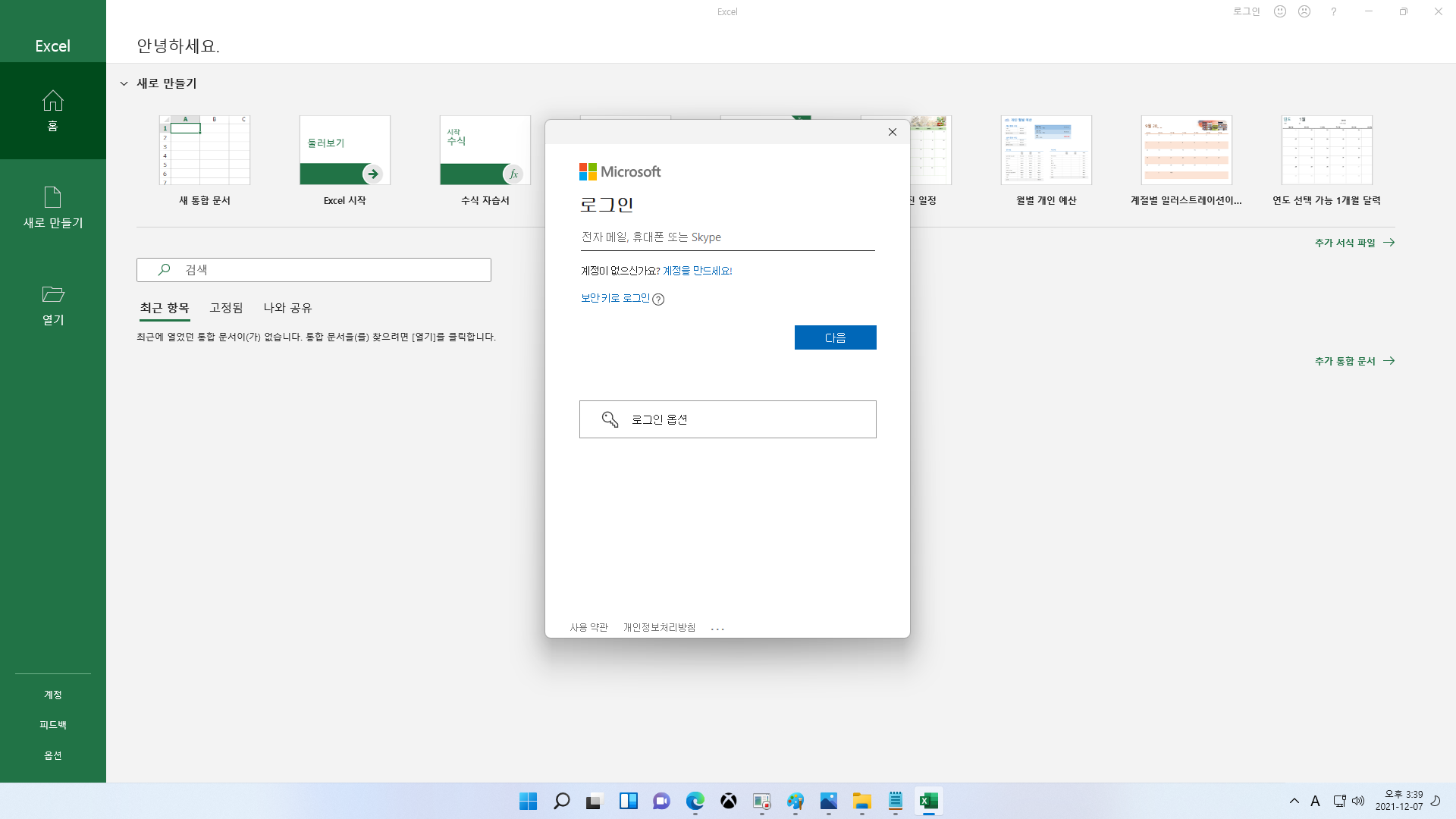Image resolution: width=1456 pixels, height=819 pixels.
Task: Open 옵션 (Options) in sidebar
Action: (53, 755)
